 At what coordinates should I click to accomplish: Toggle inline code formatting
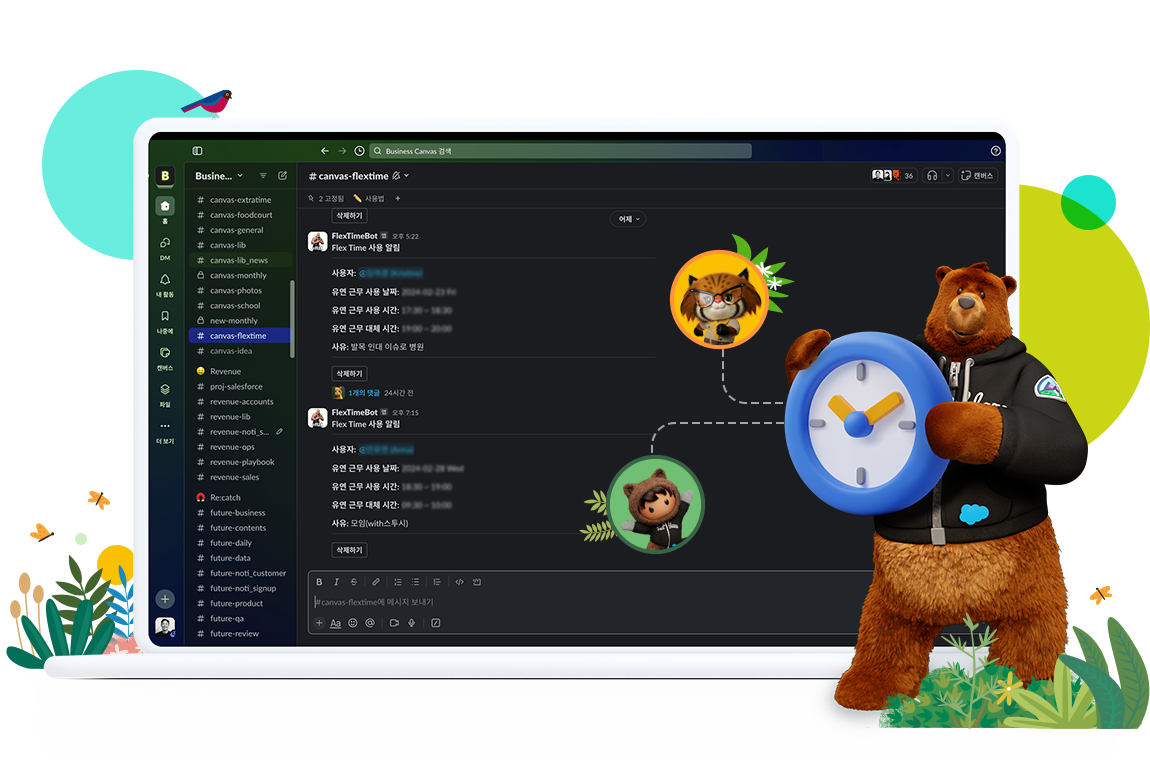(x=459, y=582)
